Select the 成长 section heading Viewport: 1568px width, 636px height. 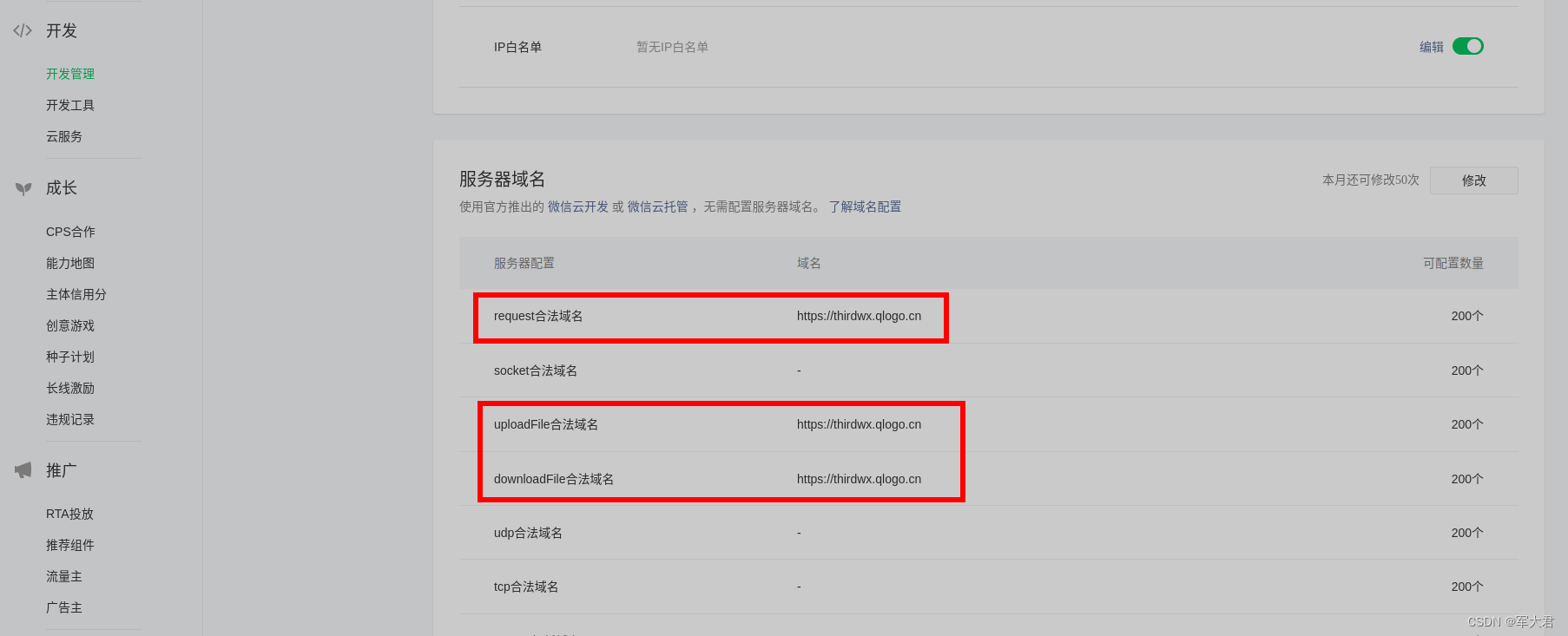point(62,187)
